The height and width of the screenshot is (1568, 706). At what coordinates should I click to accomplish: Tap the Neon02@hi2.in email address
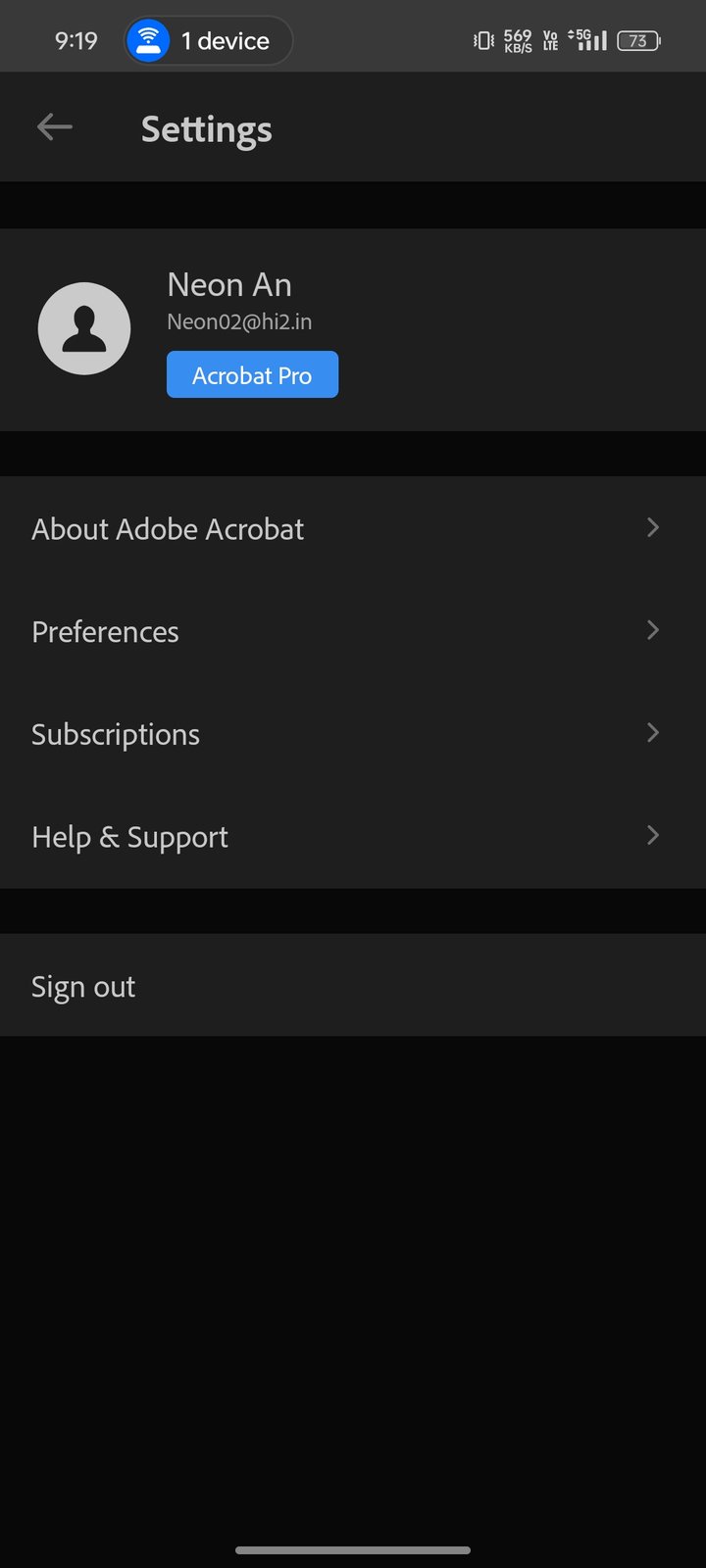(239, 322)
